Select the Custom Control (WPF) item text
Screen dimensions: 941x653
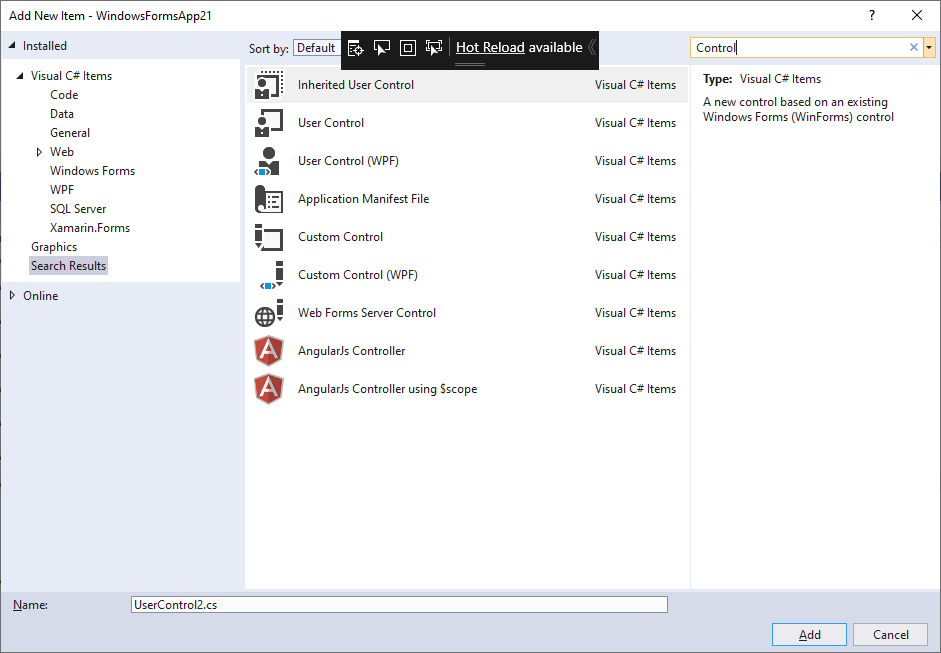[358, 275]
